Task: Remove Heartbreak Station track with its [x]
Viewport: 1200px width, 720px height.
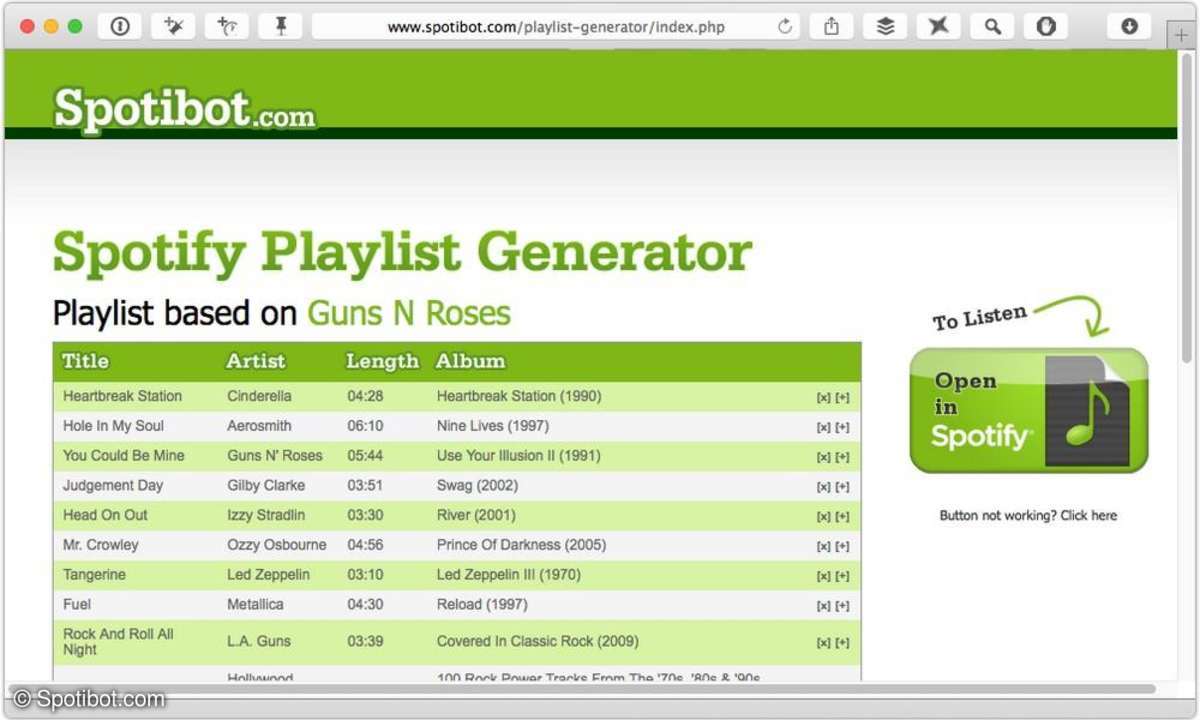Action: coord(823,397)
